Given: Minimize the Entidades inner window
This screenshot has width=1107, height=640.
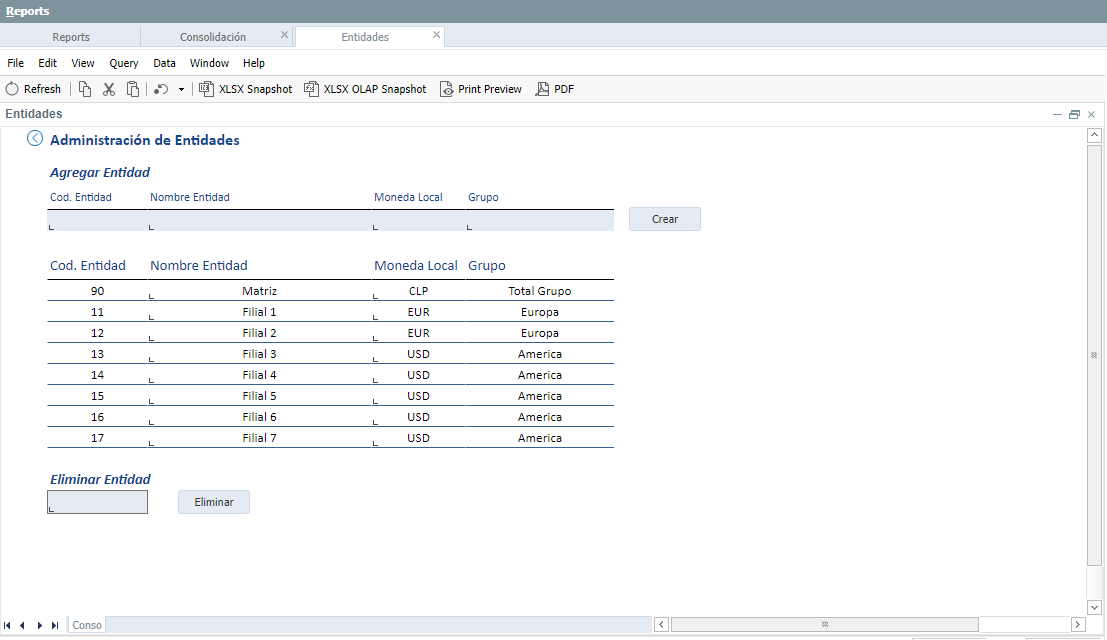Looking at the screenshot, I should click(x=1057, y=114).
